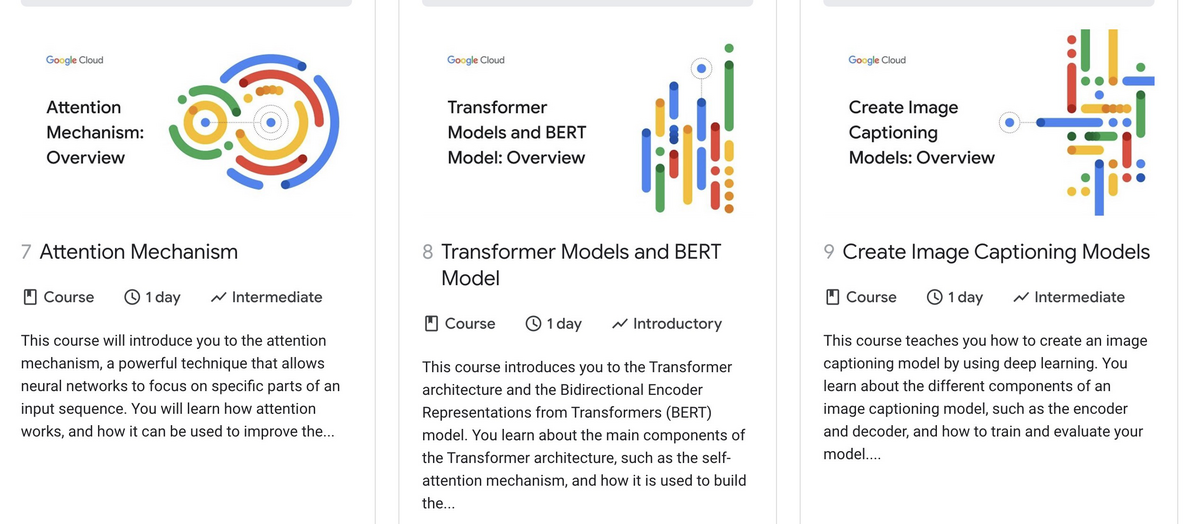Open the Attention Mechanism course title
Viewport: 1200px width, 524px height.
coord(139,252)
